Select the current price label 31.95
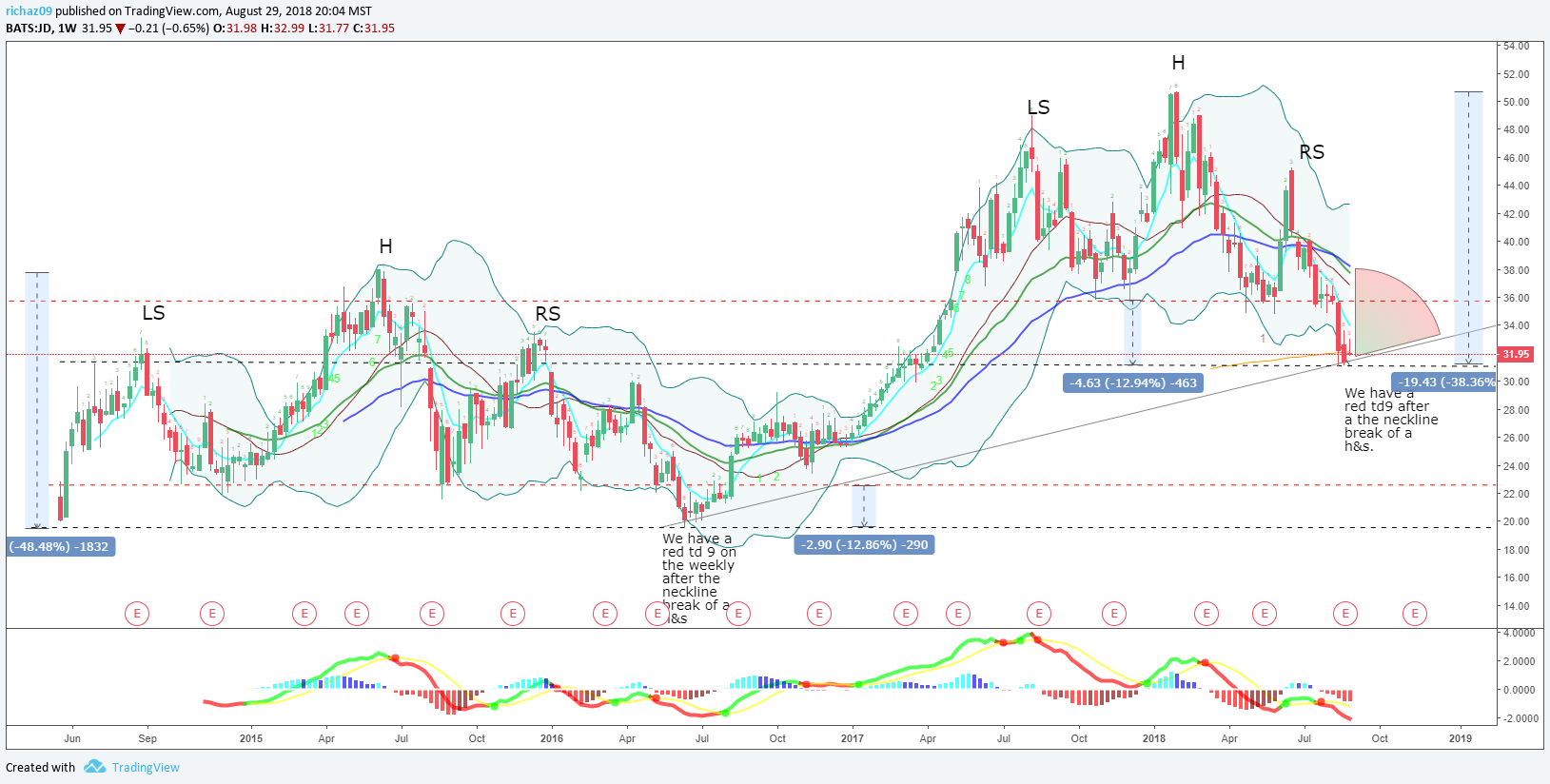Viewport: 1550px width, 784px height. coord(1516,354)
